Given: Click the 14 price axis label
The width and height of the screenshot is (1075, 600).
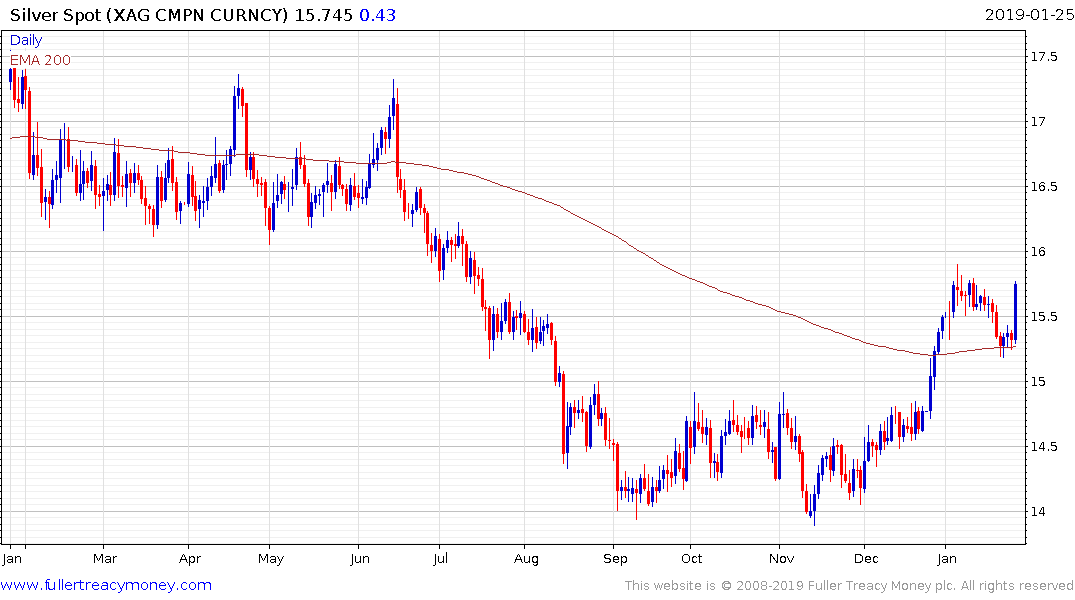Looking at the screenshot, I should point(1038,512).
